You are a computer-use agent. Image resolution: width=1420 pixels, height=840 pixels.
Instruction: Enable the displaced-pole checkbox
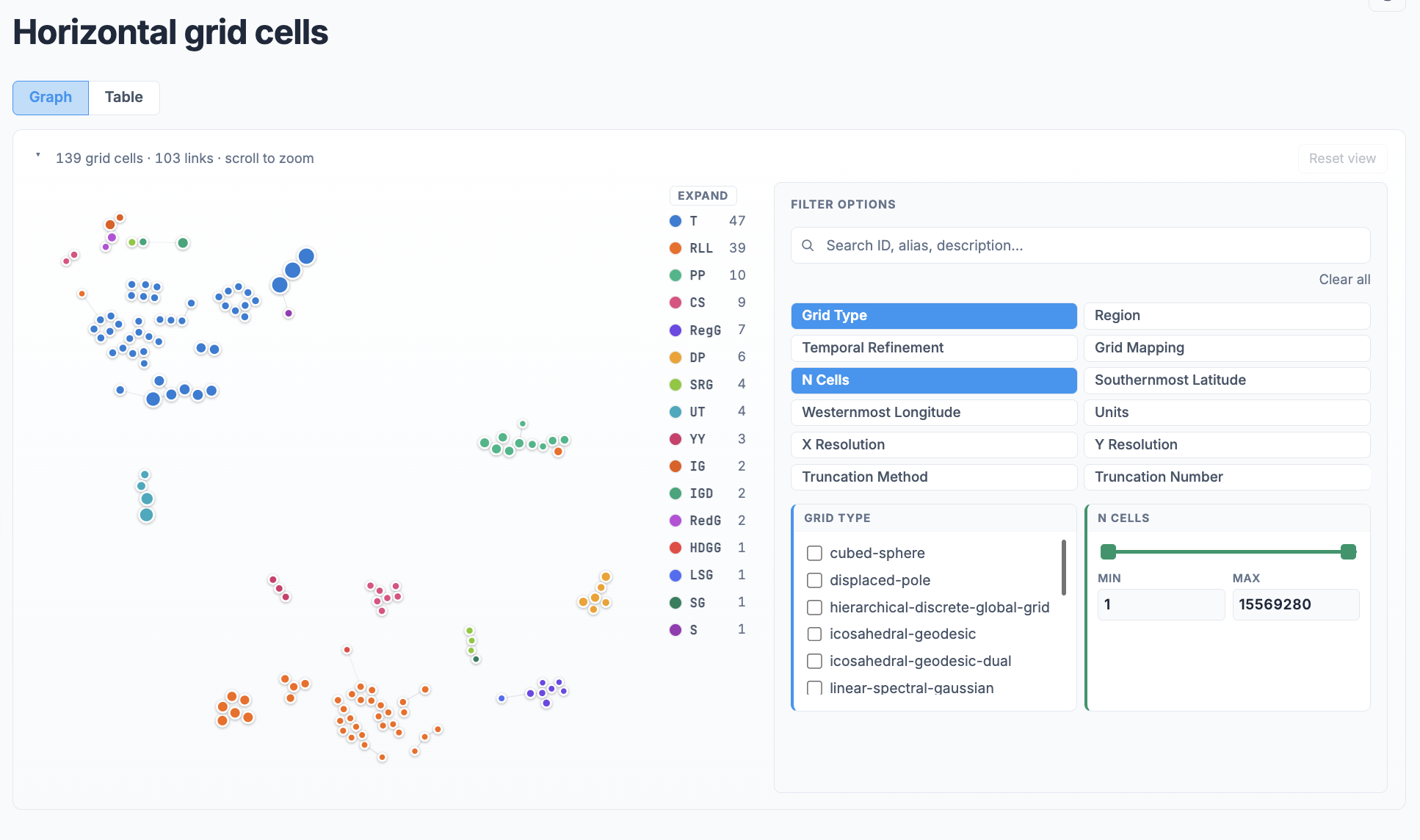click(814, 580)
